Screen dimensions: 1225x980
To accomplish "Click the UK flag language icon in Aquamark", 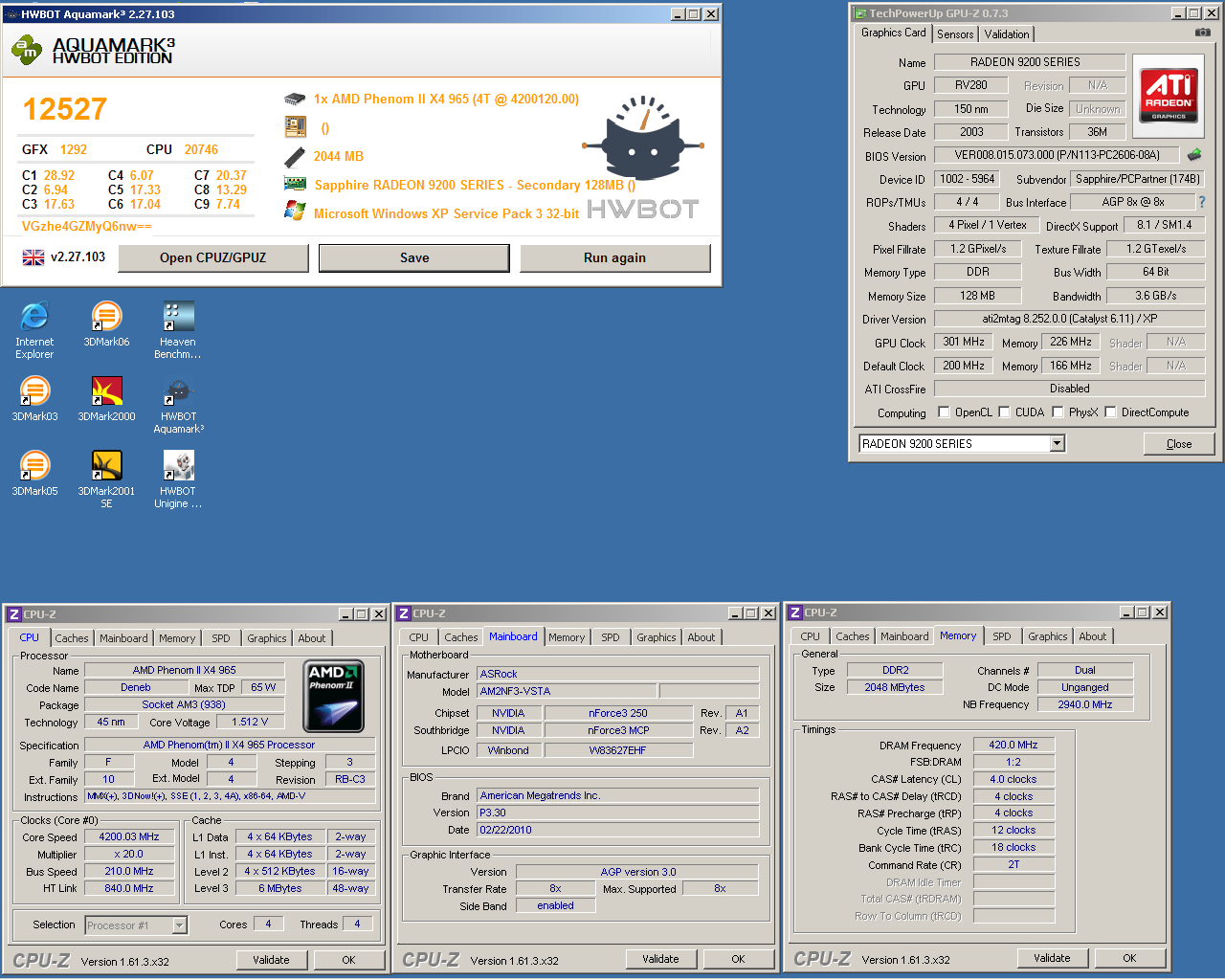I will [33, 257].
